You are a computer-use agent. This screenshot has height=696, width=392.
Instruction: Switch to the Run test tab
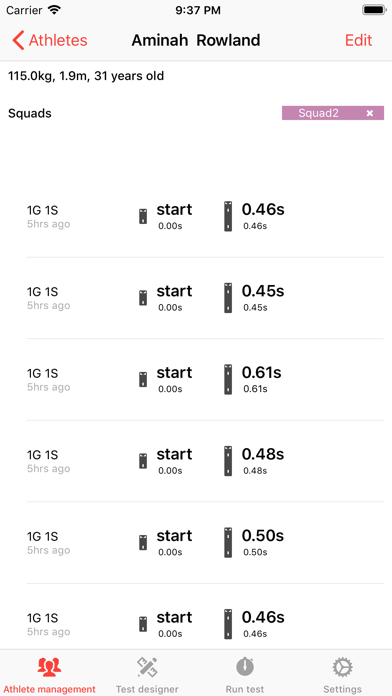pos(245,673)
